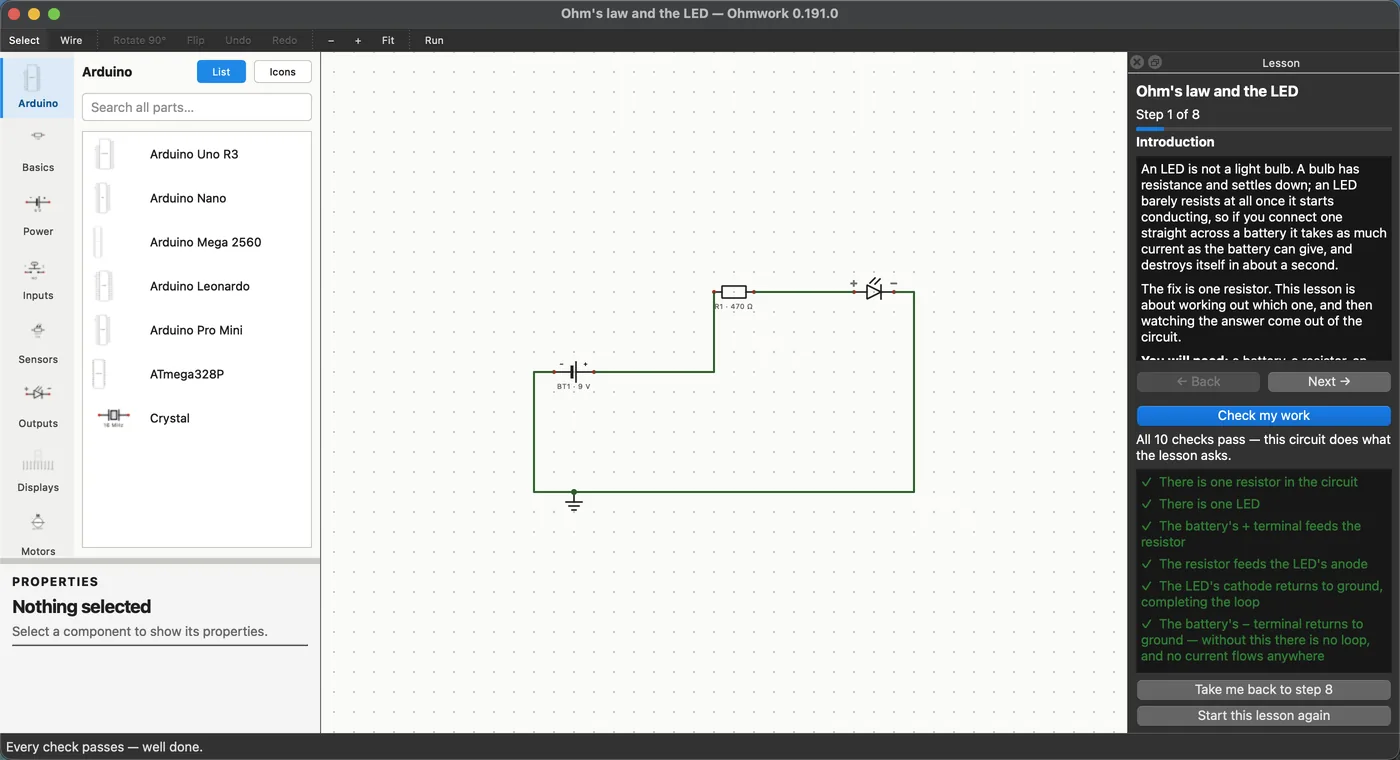Zoom in with the plus button

pos(358,40)
